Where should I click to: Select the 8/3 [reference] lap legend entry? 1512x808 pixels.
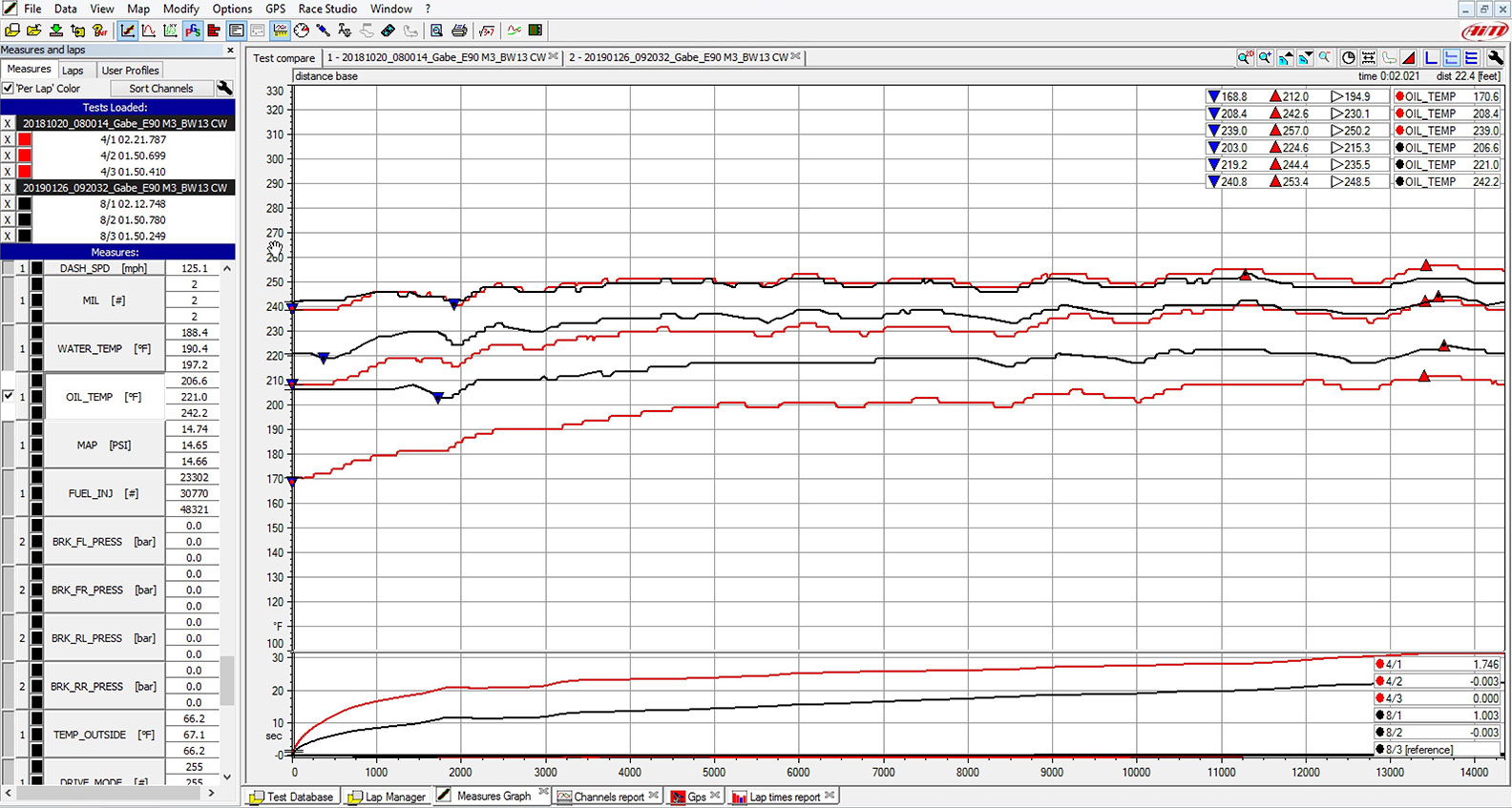click(1437, 750)
